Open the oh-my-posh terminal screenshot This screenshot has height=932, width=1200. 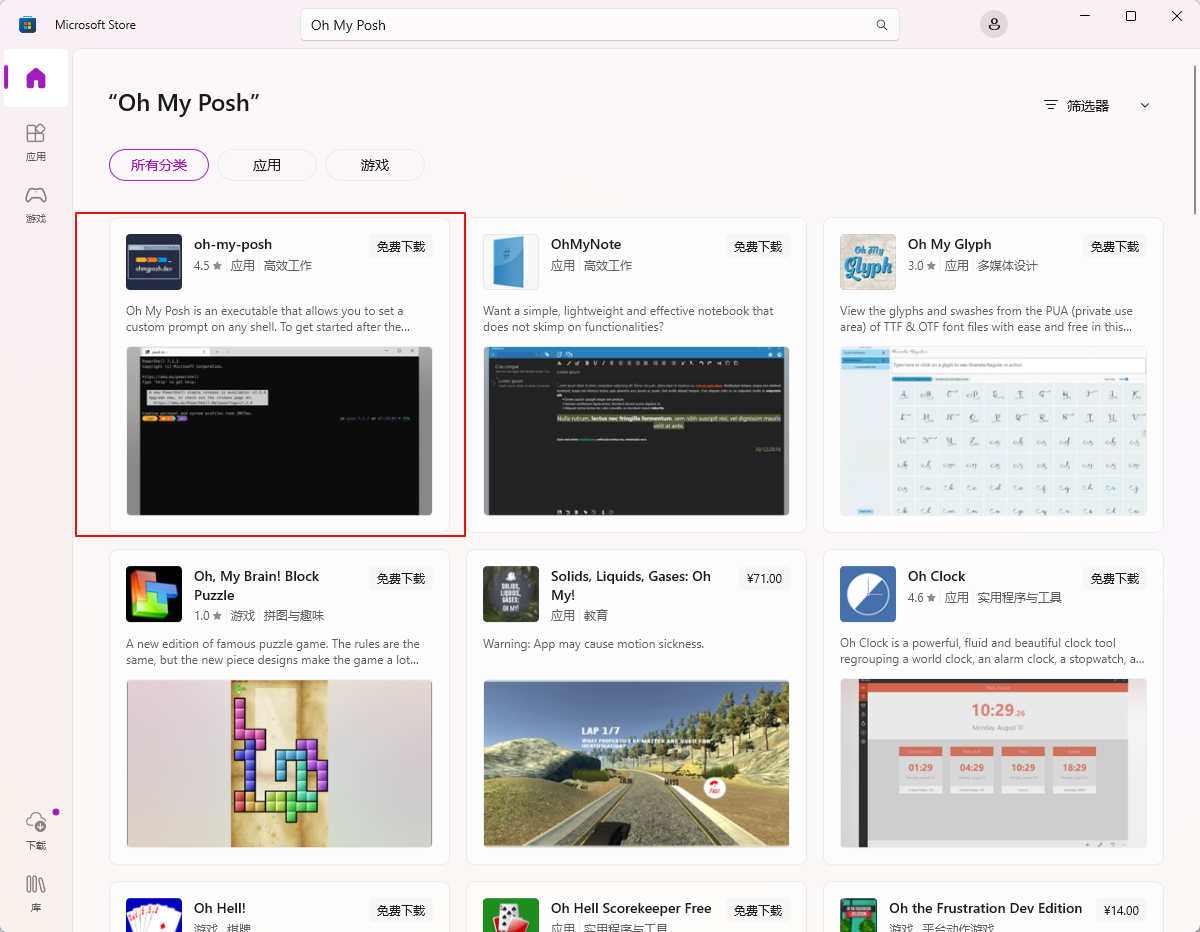[x=279, y=431]
